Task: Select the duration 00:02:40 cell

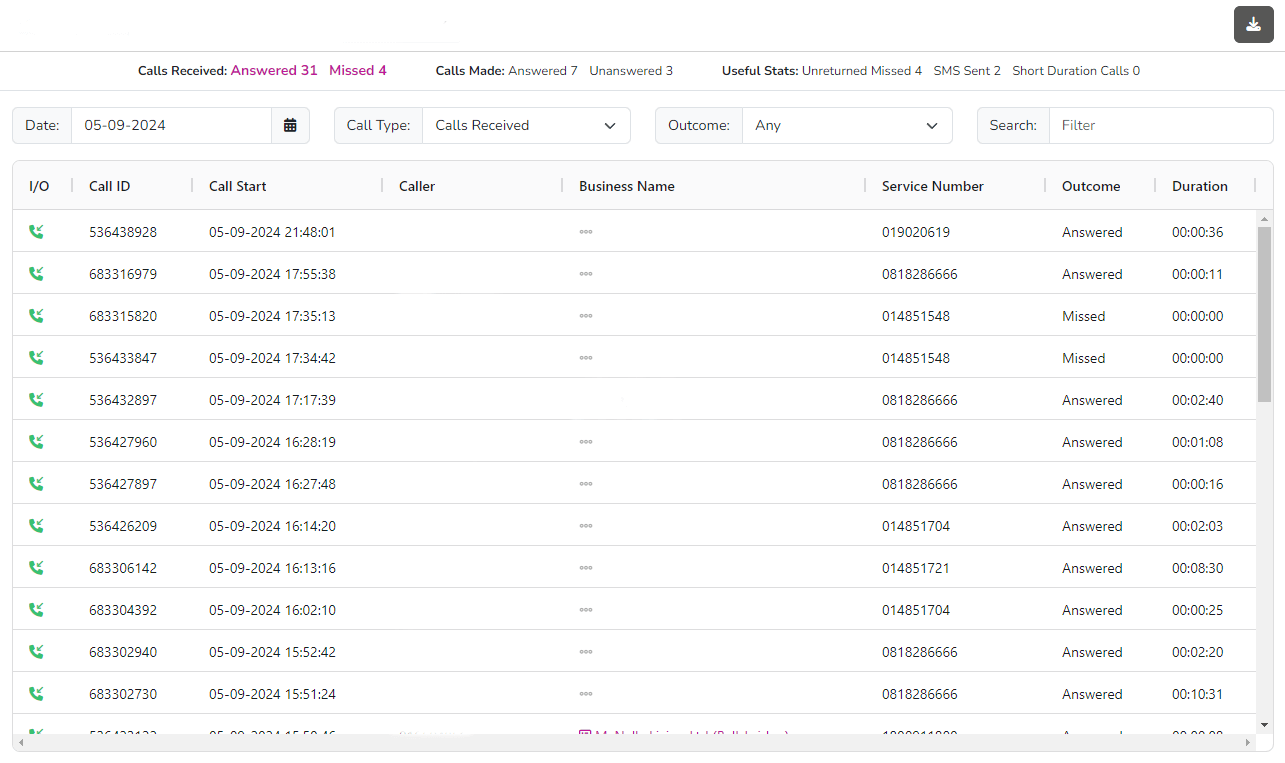Action: (x=1198, y=400)
